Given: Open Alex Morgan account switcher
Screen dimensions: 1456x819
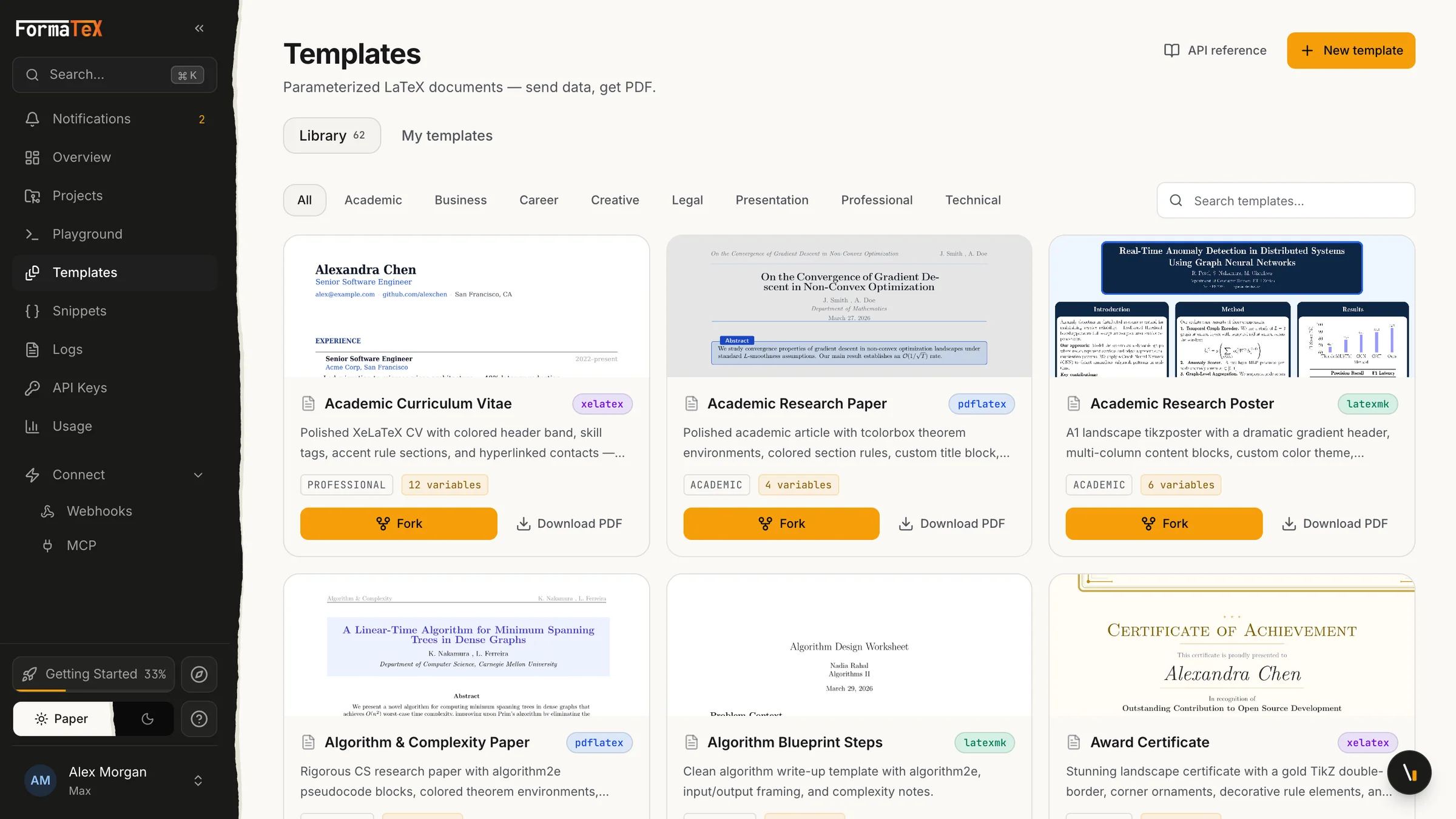Looking at the screenshot, I should pos(115,780).
